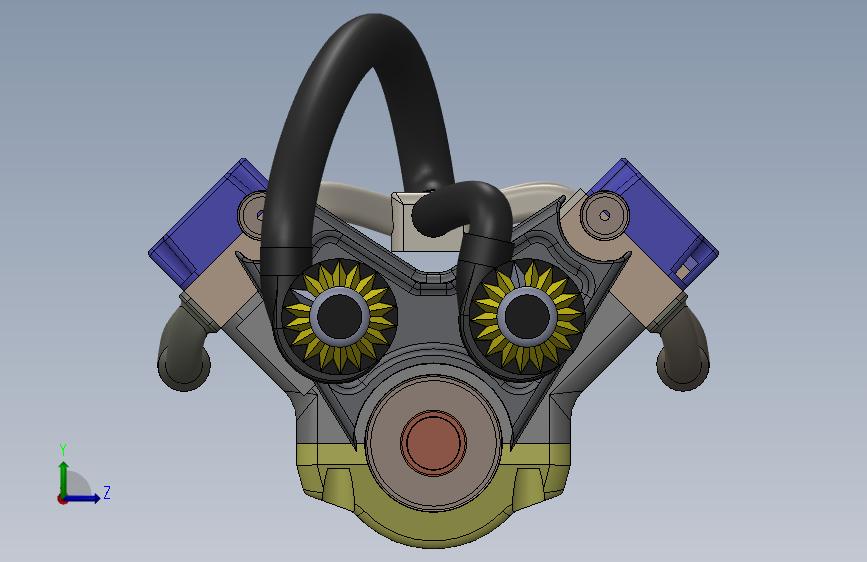Select the left turbine's dark center hub
Image resolution: width=867 pixels, height=562 pixels.
[x=340, y=315]
